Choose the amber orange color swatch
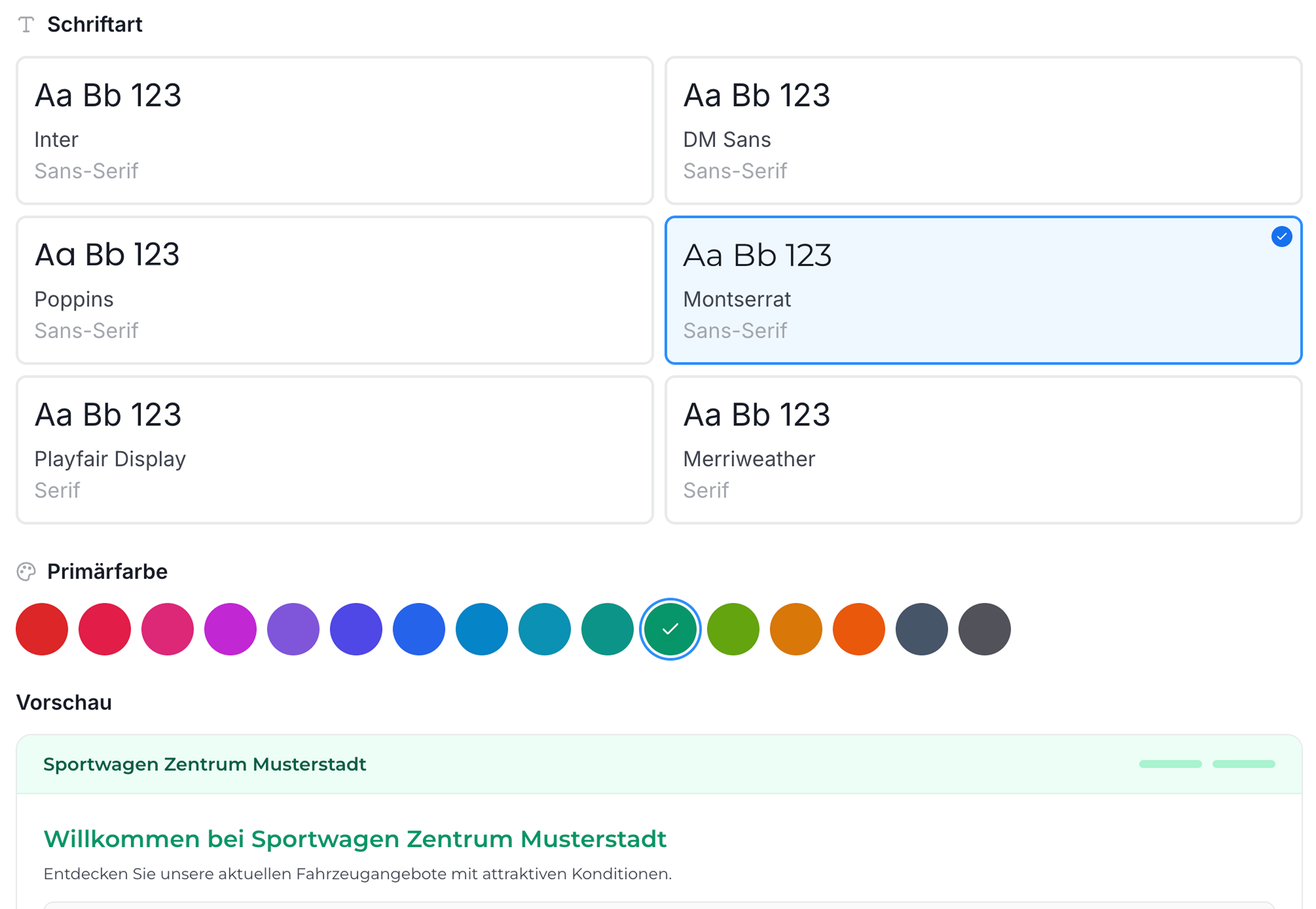Image resolution: width=1316 pixels, height=909 pixels. [x=796, y=629]
